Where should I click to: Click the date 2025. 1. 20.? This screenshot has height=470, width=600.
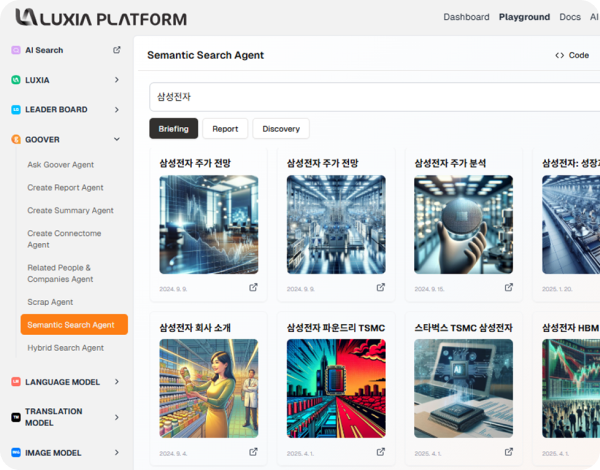[x=557, y=289]
